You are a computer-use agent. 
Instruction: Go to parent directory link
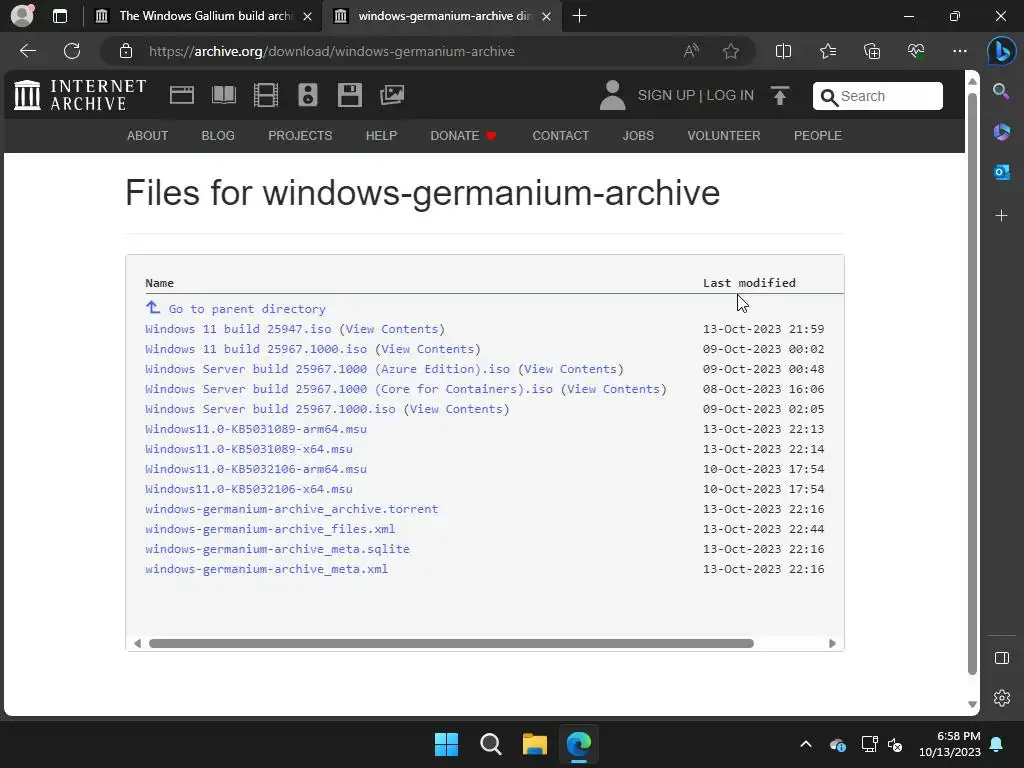pyautogui.click(x=247, y=309)
